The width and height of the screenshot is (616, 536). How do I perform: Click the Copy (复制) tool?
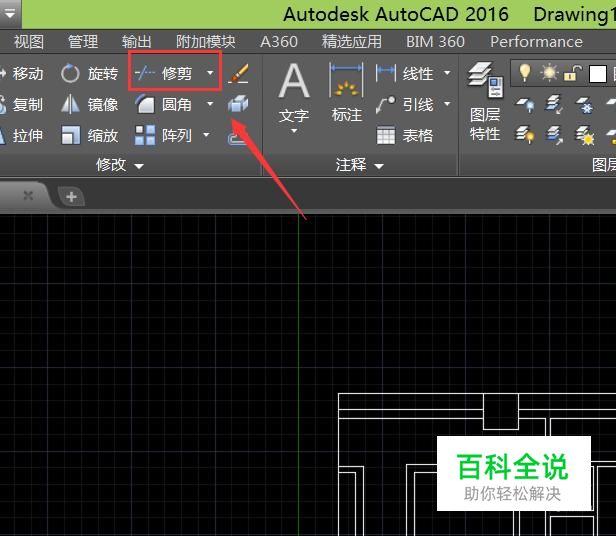22,105
